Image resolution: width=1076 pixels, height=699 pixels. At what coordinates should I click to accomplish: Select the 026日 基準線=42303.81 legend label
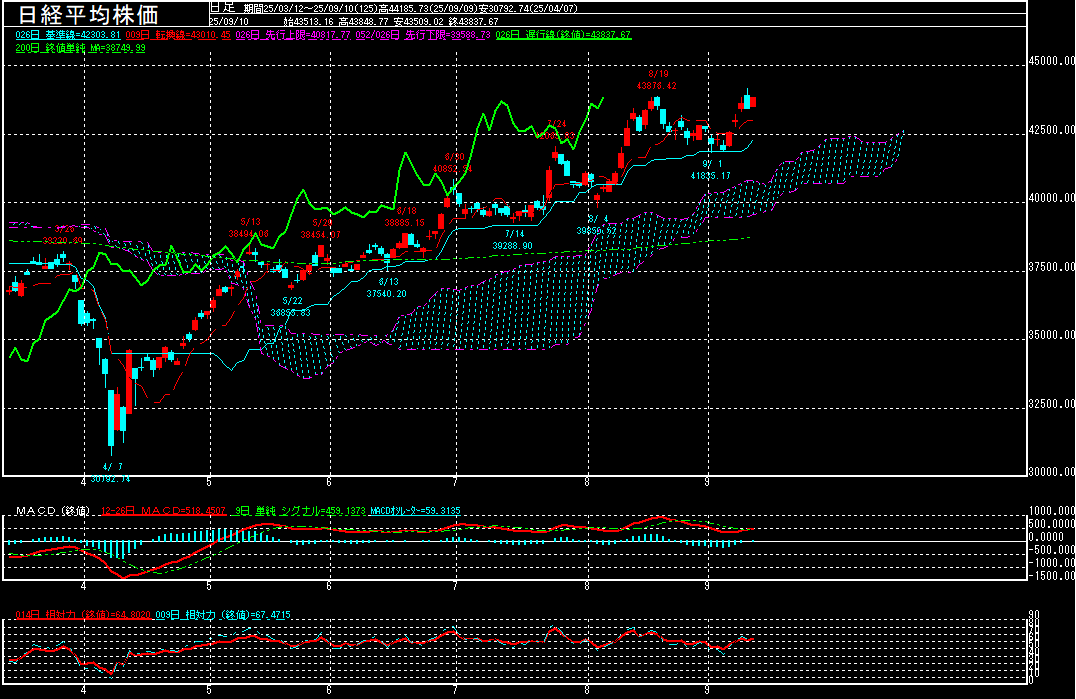click(68, 34)
